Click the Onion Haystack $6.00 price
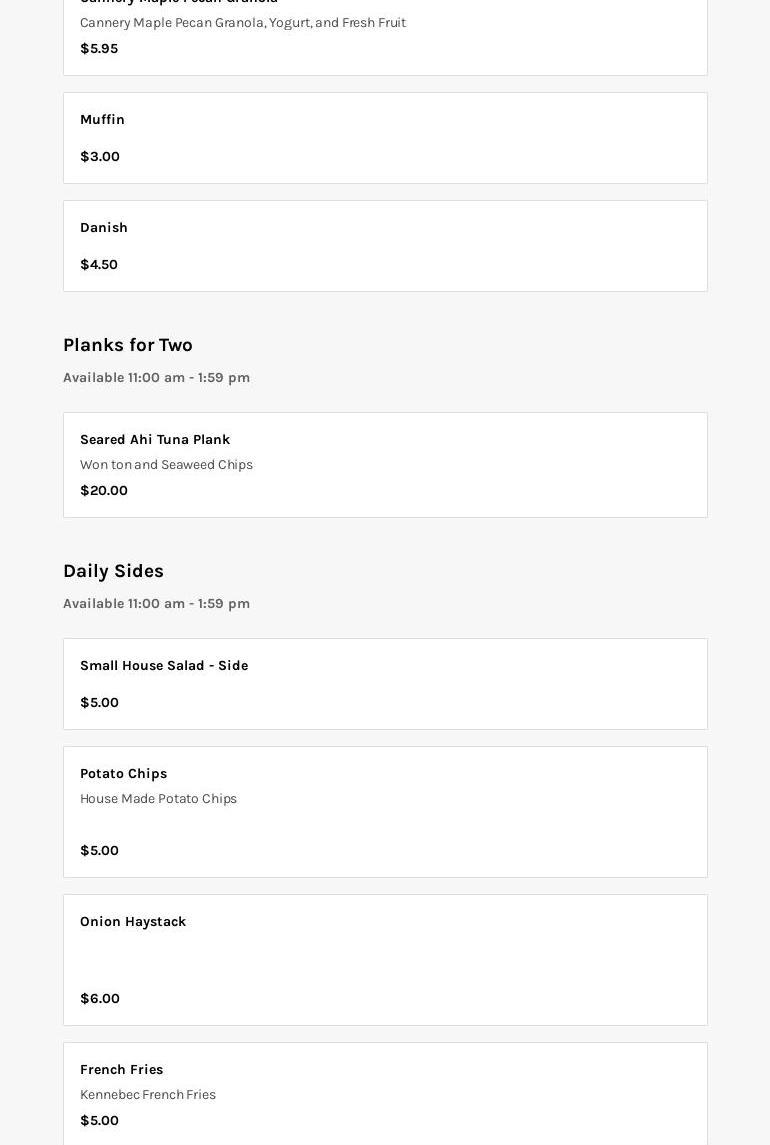Image resolution: width=770 pixels, height=1145 pixels. click(100, 999)
